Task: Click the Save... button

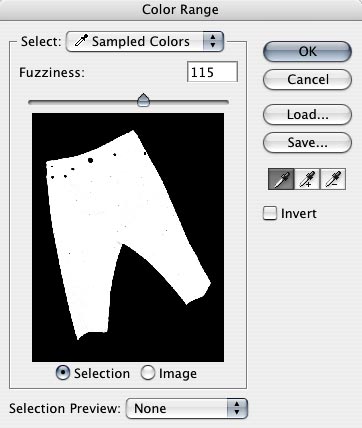Action: [307, 142]
